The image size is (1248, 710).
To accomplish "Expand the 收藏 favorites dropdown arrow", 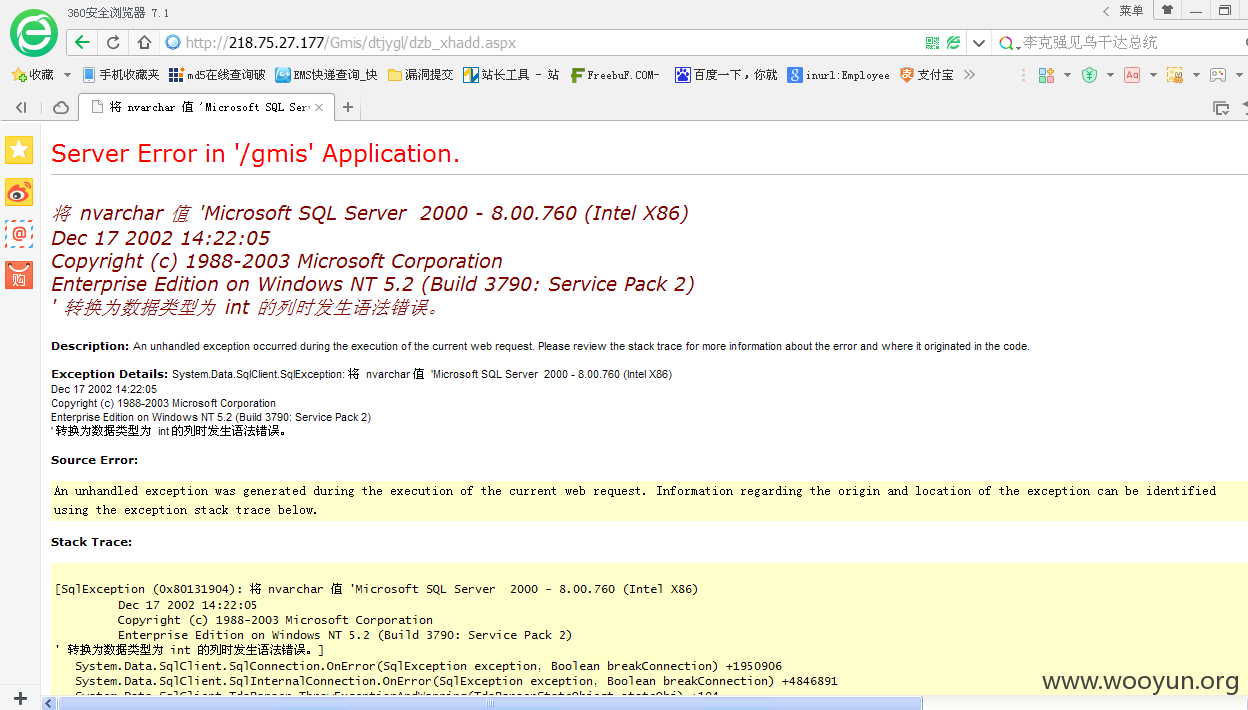I will point(67,75).
